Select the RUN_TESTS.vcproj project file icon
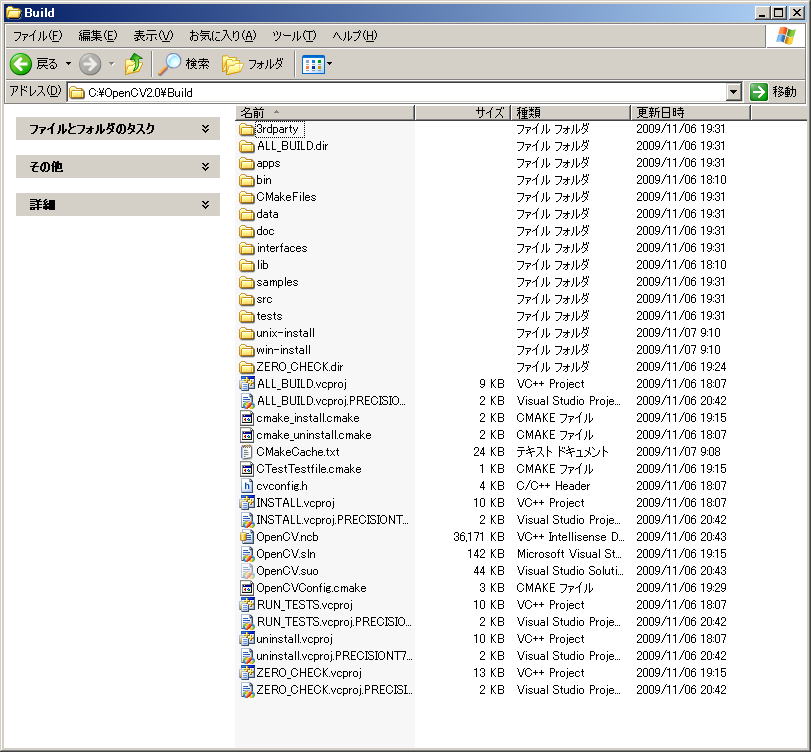 (x=247, y=605)
